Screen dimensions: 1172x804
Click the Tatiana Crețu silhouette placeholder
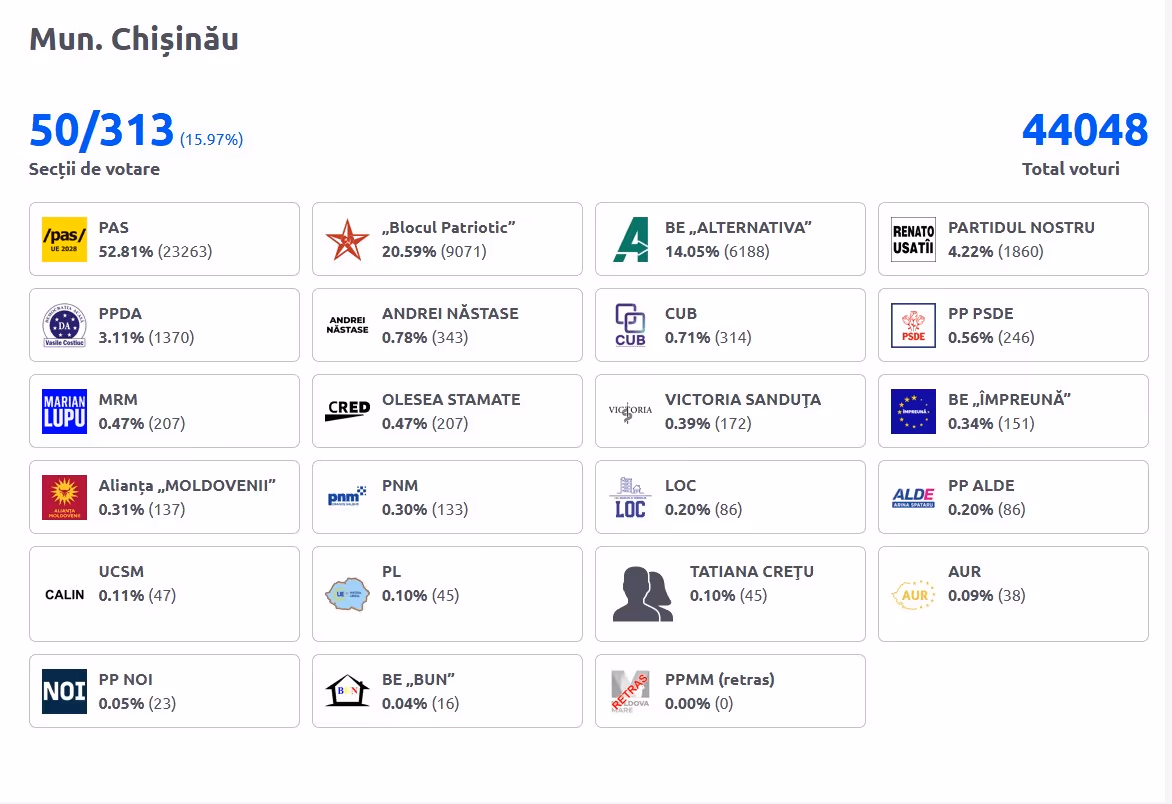643,594
